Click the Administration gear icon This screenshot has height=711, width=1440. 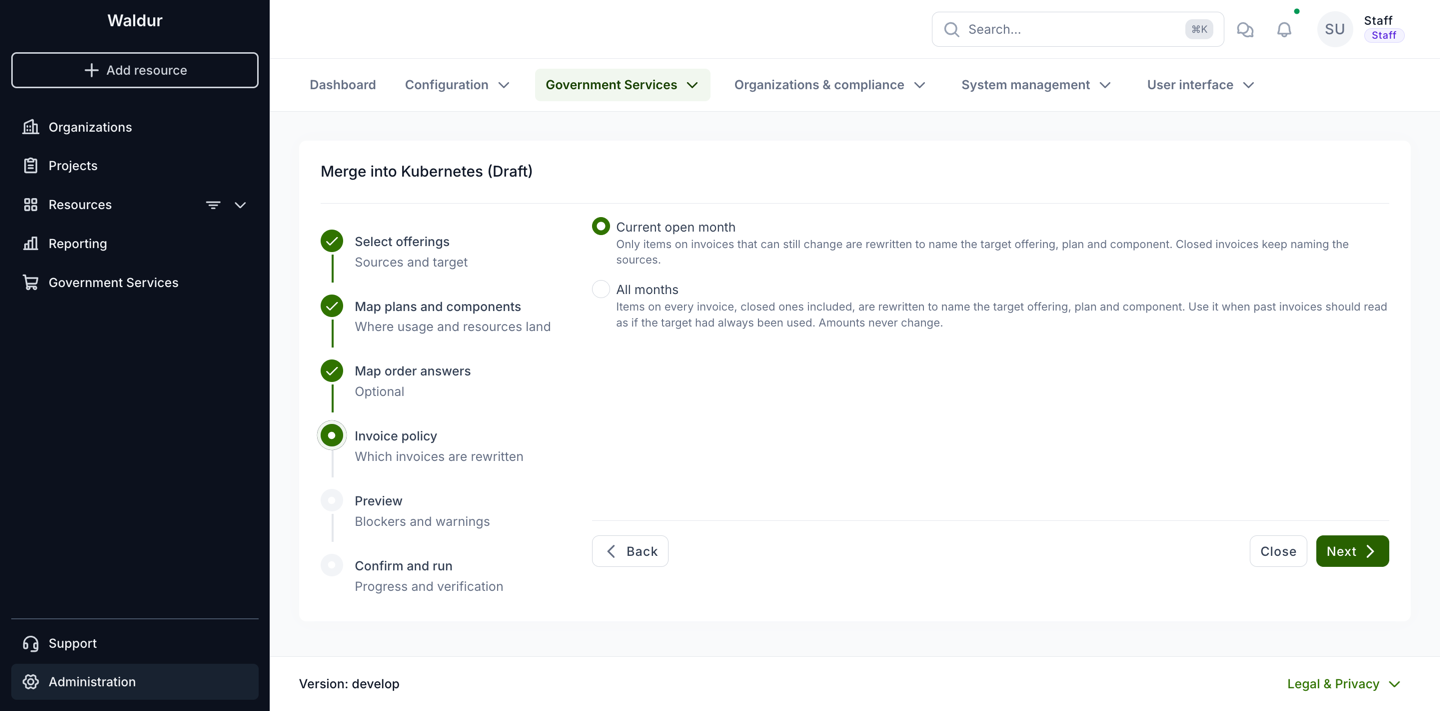[x=31, y=682]
